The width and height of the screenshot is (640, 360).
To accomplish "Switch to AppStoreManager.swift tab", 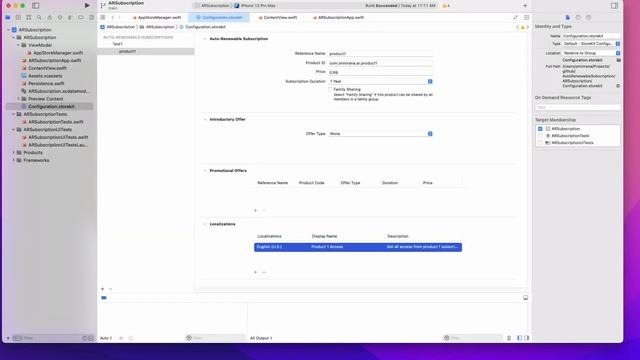I will click(157, 18).
